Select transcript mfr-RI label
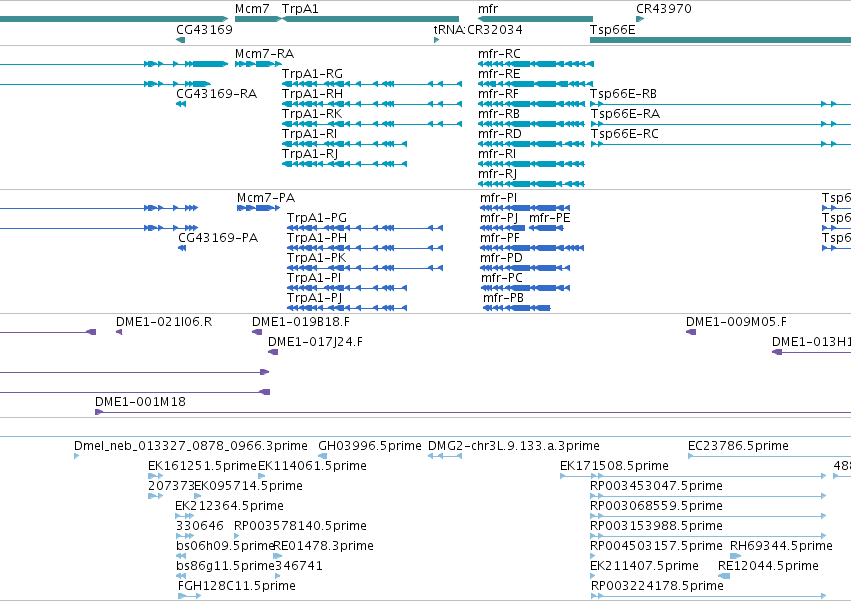The width and height of the screenshot is (851, 601). point(497,154)
